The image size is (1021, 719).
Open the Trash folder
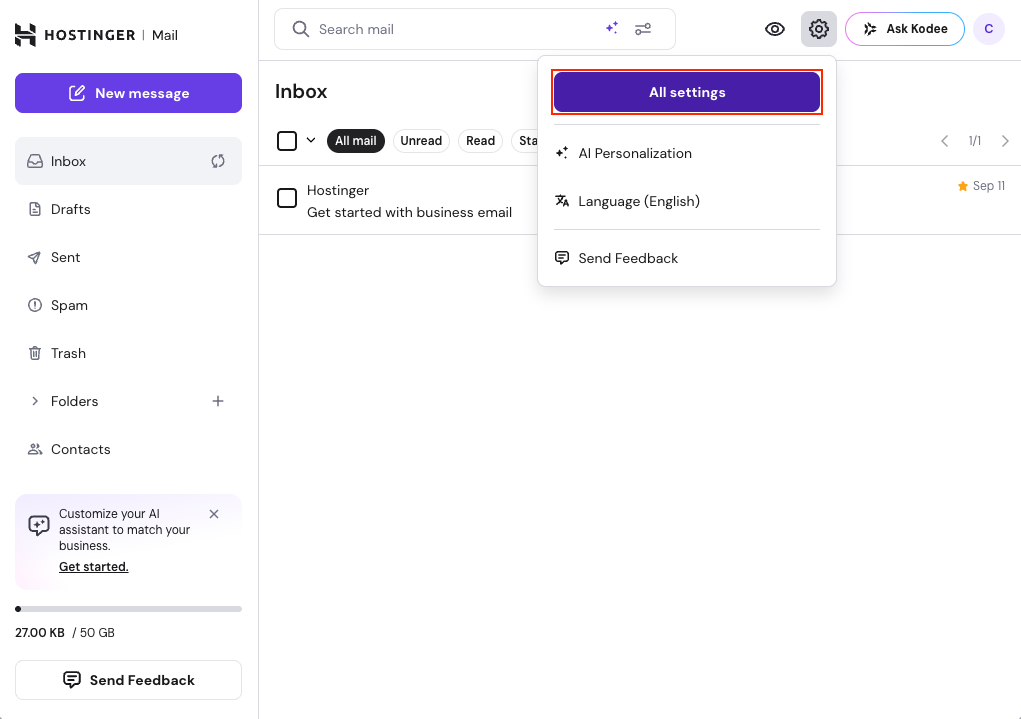click(x=68, y=353)
